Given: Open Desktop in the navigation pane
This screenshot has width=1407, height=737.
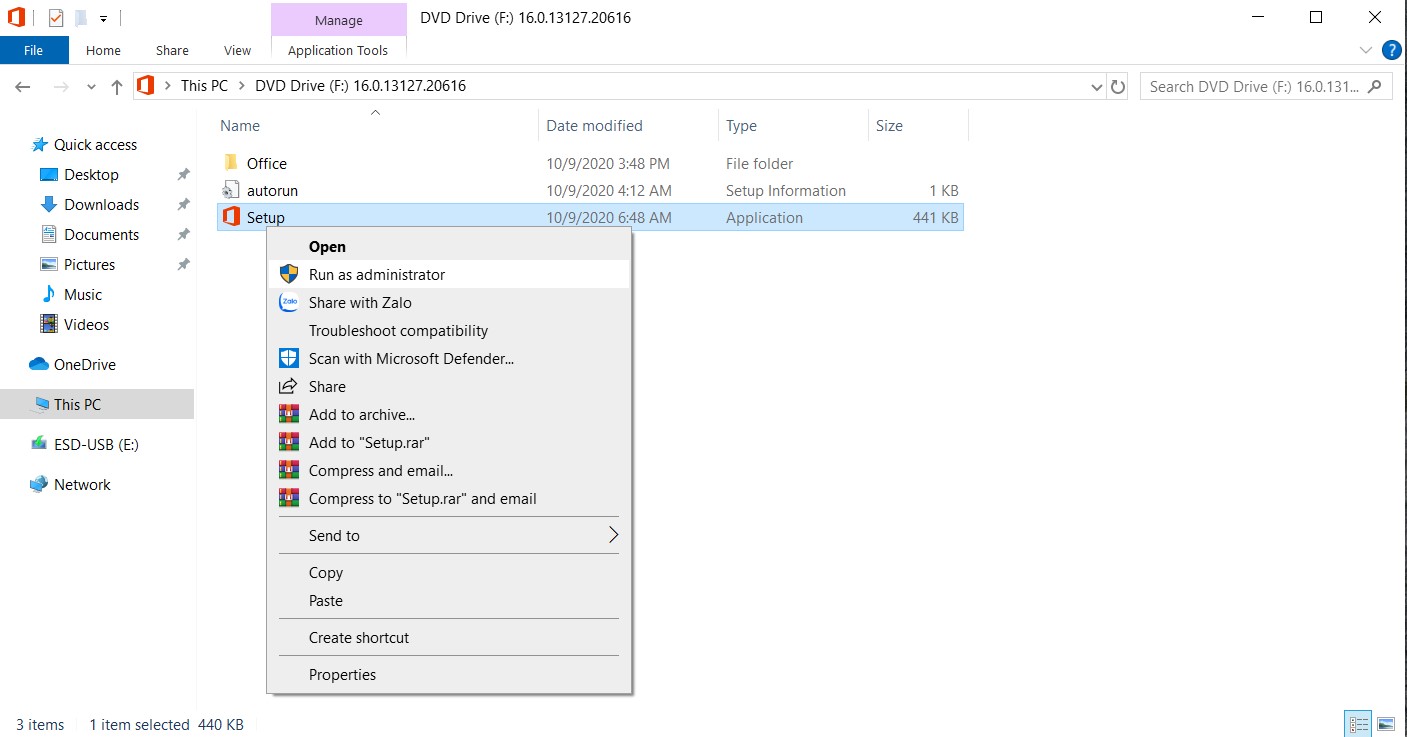Looking at the screenshot, I should click(91, 175).
